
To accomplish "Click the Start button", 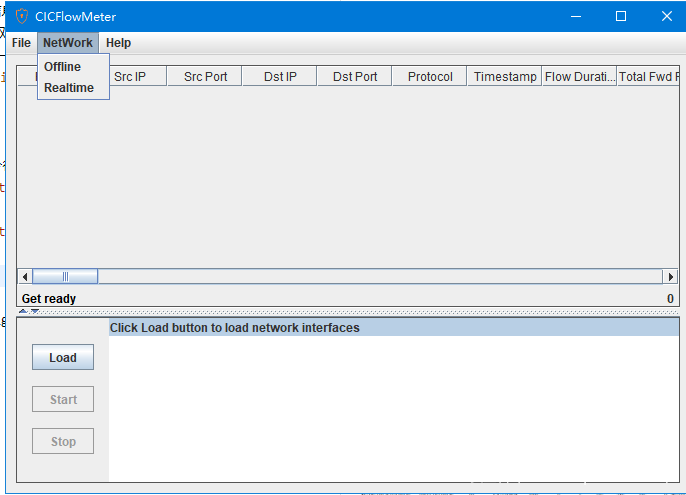I will tap(63, 399).
